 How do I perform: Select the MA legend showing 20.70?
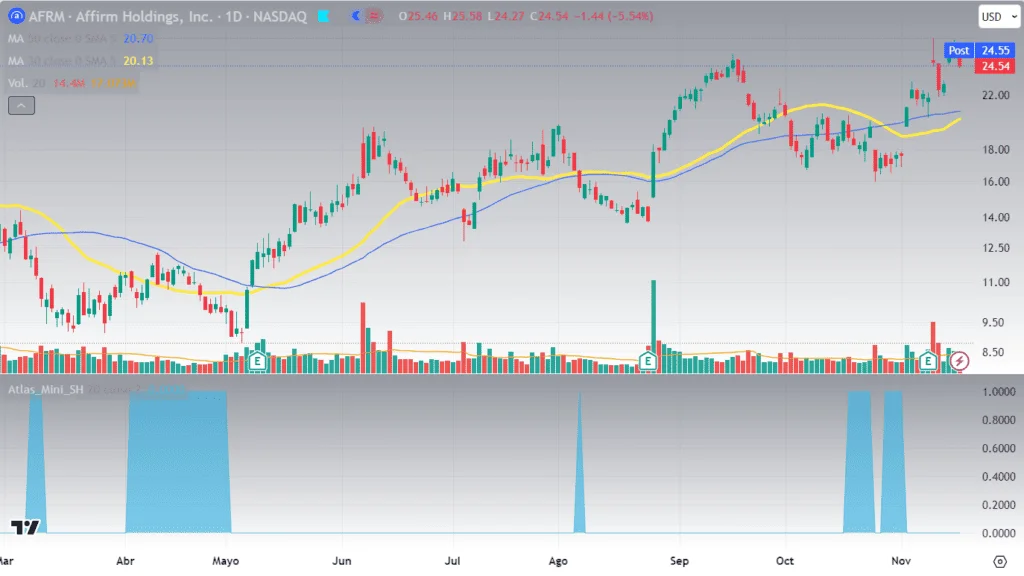pyautogui.click(x=80, y=39)
